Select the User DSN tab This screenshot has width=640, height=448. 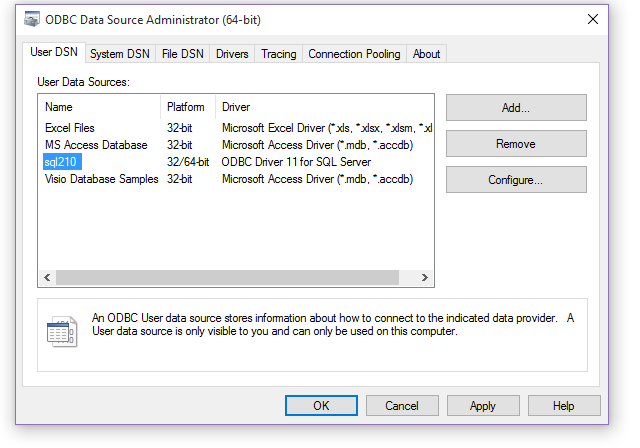coord(54,52)
